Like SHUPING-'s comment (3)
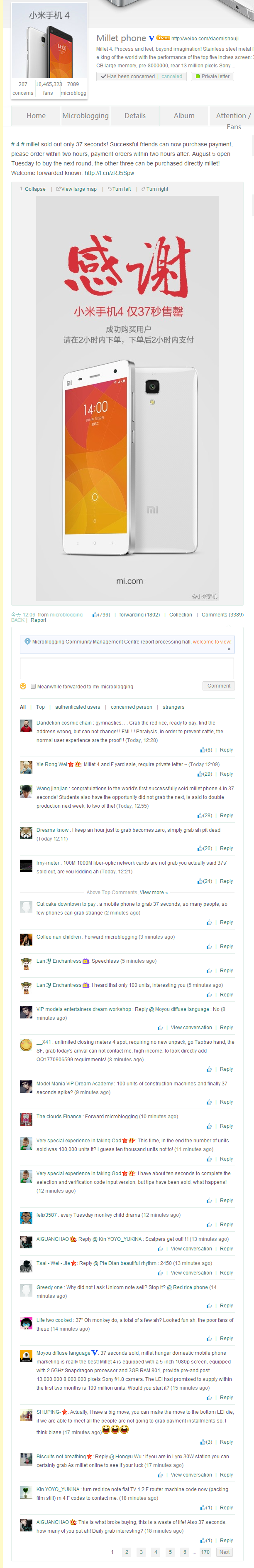254x1568 pixels. [206, 1442]
